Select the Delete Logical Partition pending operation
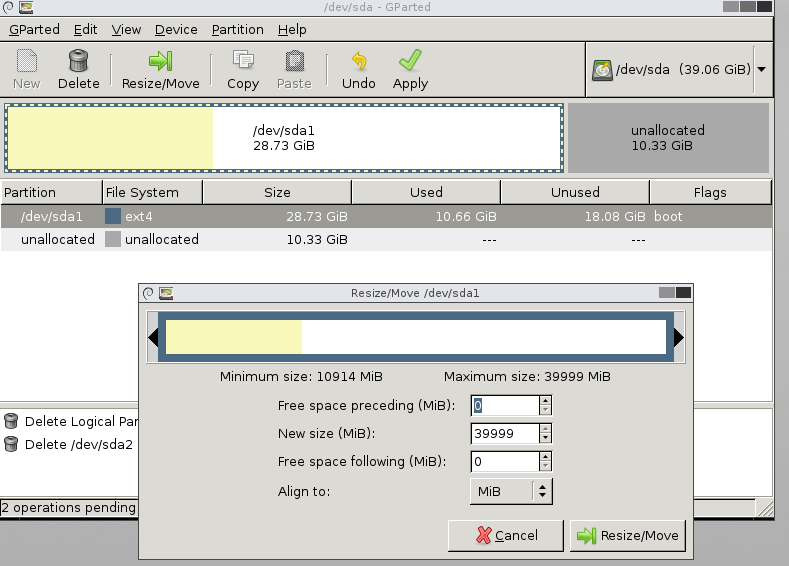This screenshot has width=789, height=566. [x=82, y=421]
